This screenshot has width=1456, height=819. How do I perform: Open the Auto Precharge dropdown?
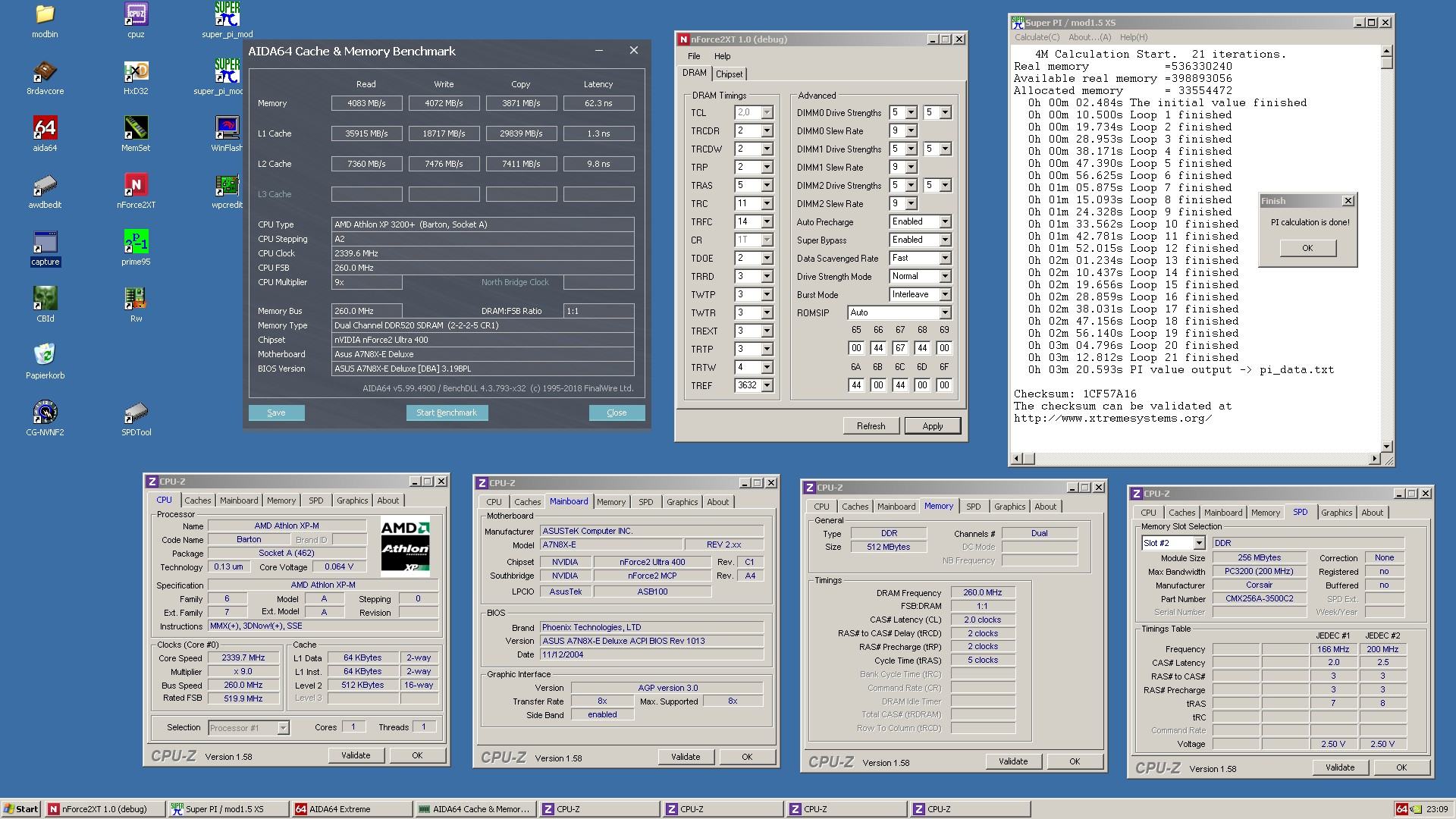[945, 221]
